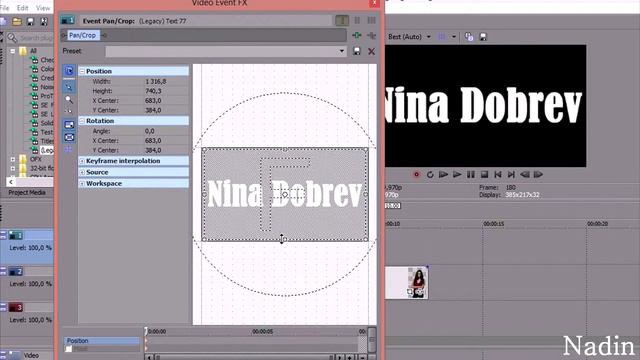640x360 pixels.
Task: Stop playback in preview transport
Action: [x=484, y=175]
